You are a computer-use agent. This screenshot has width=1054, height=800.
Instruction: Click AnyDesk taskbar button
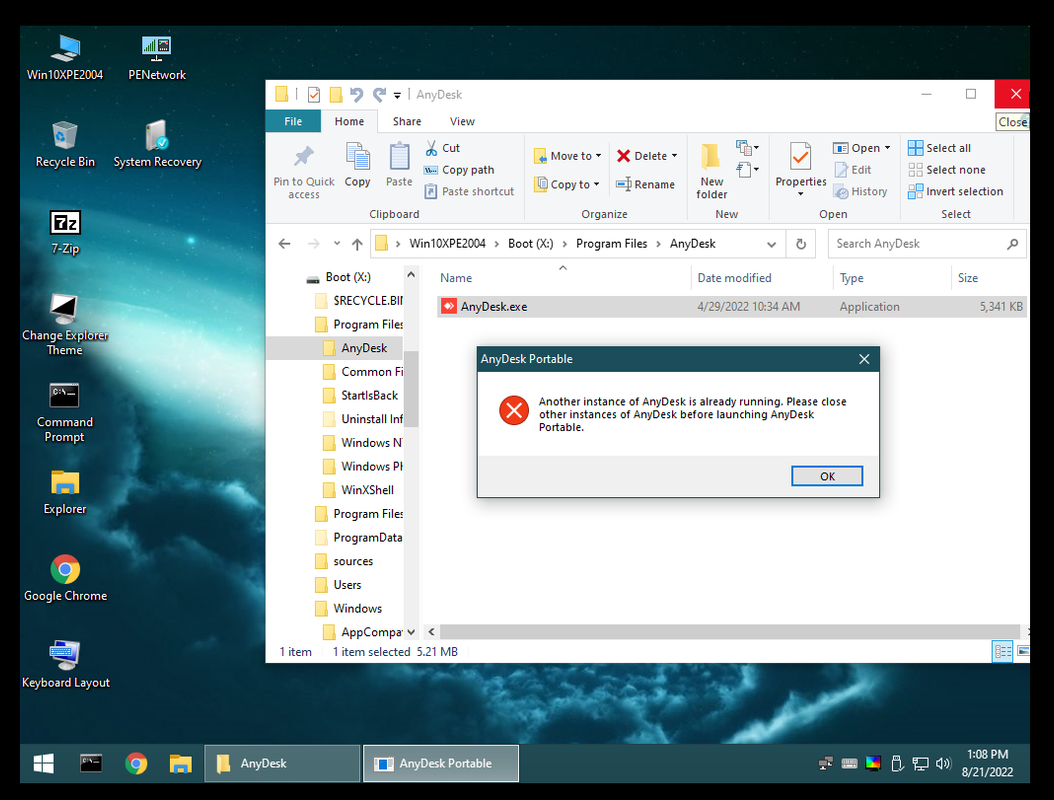coord(282,764)
